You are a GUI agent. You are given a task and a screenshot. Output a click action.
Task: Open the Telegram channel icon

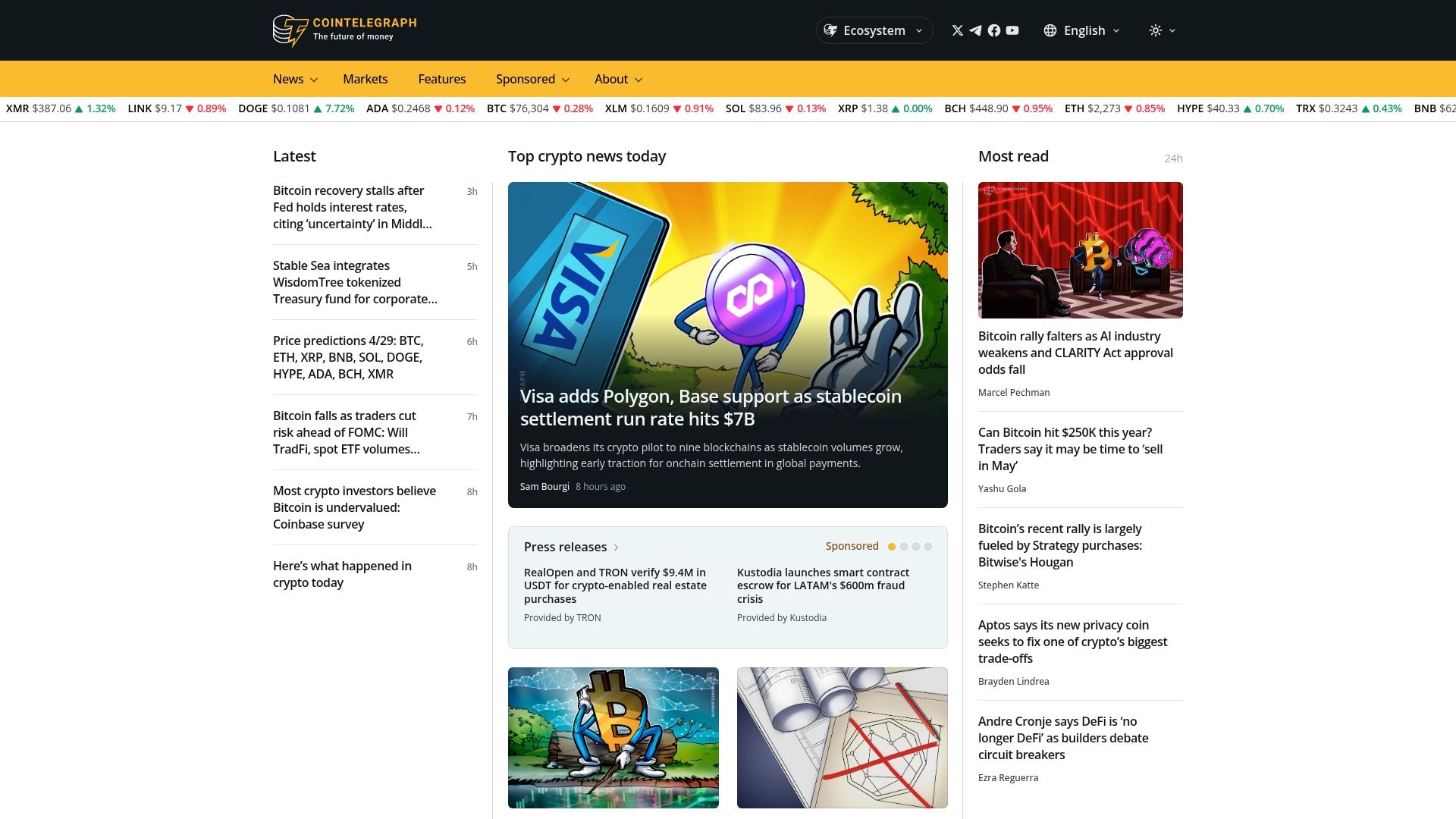(975, 30)
